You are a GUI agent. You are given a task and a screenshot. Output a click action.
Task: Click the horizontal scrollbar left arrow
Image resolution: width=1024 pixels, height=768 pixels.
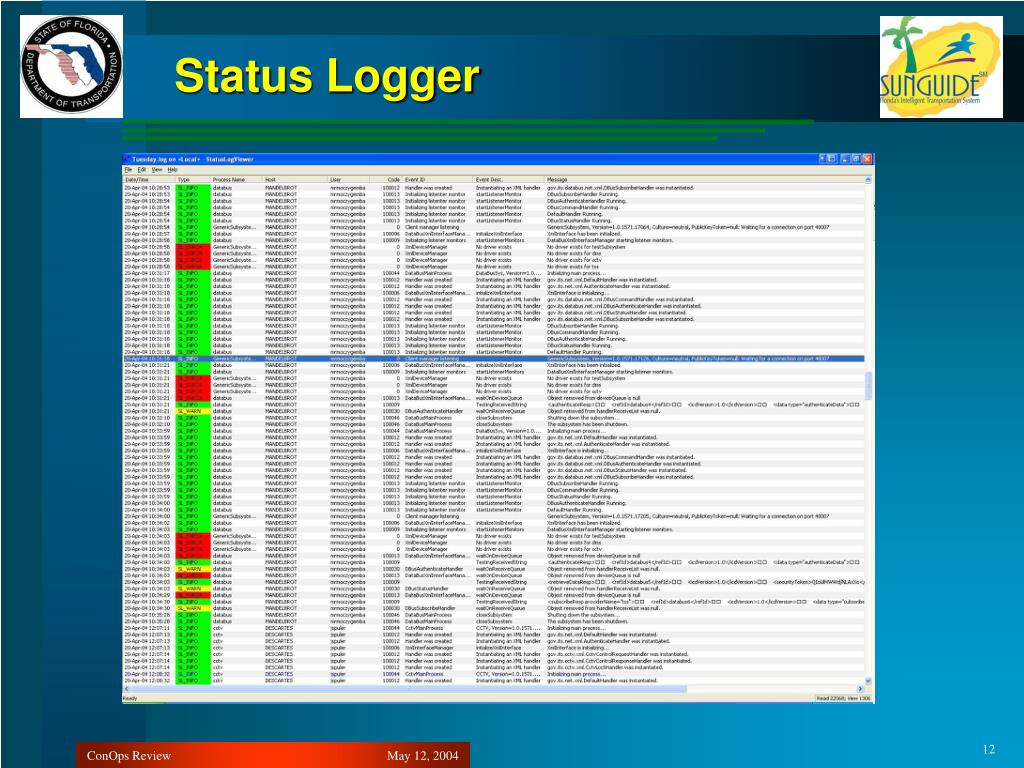click(127, 689)
